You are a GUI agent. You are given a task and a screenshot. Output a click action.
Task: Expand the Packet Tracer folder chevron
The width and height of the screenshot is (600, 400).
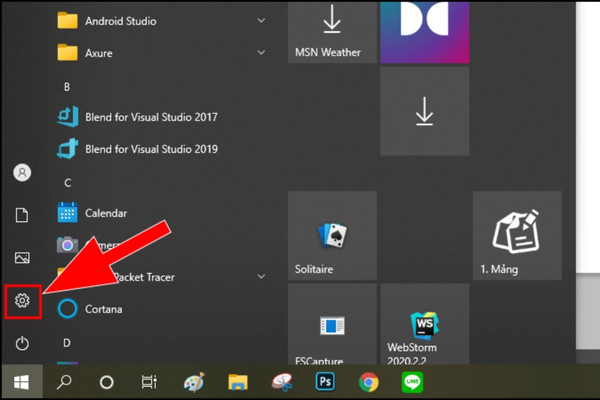pos(261,276)
